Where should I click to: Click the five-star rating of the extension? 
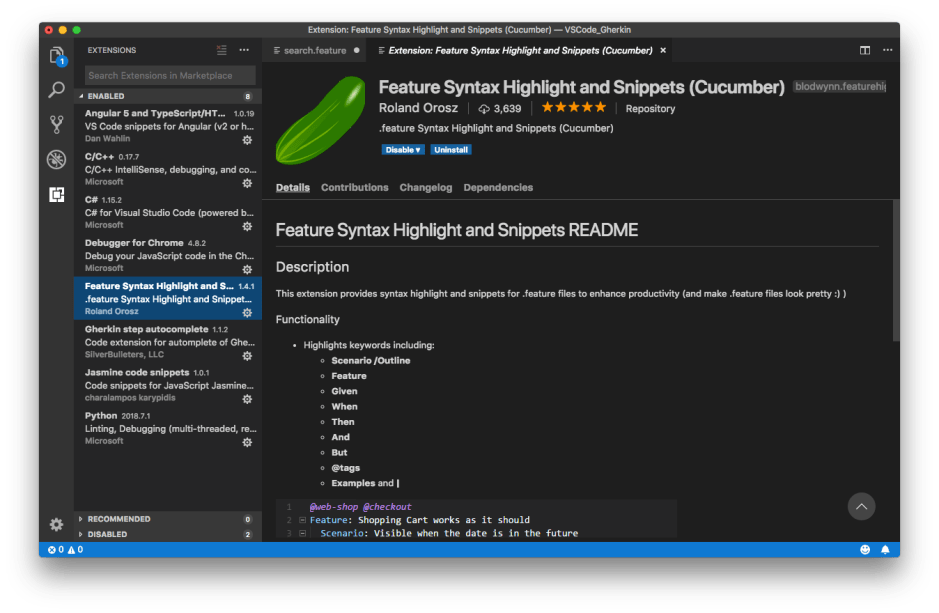pyautogui.click(x=573, y=108)
